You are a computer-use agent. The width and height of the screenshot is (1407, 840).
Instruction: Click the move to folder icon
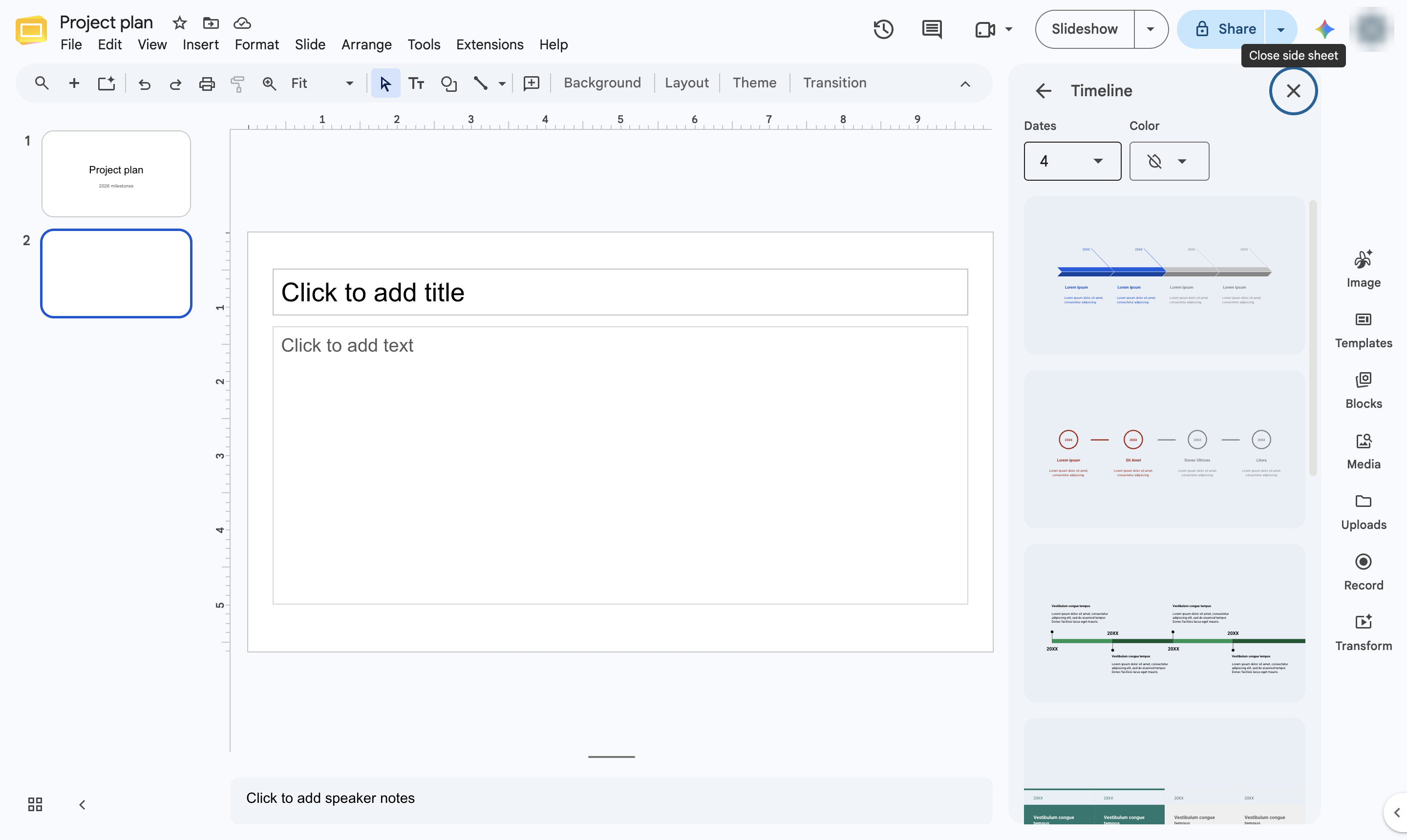click(x=211, y=22)
